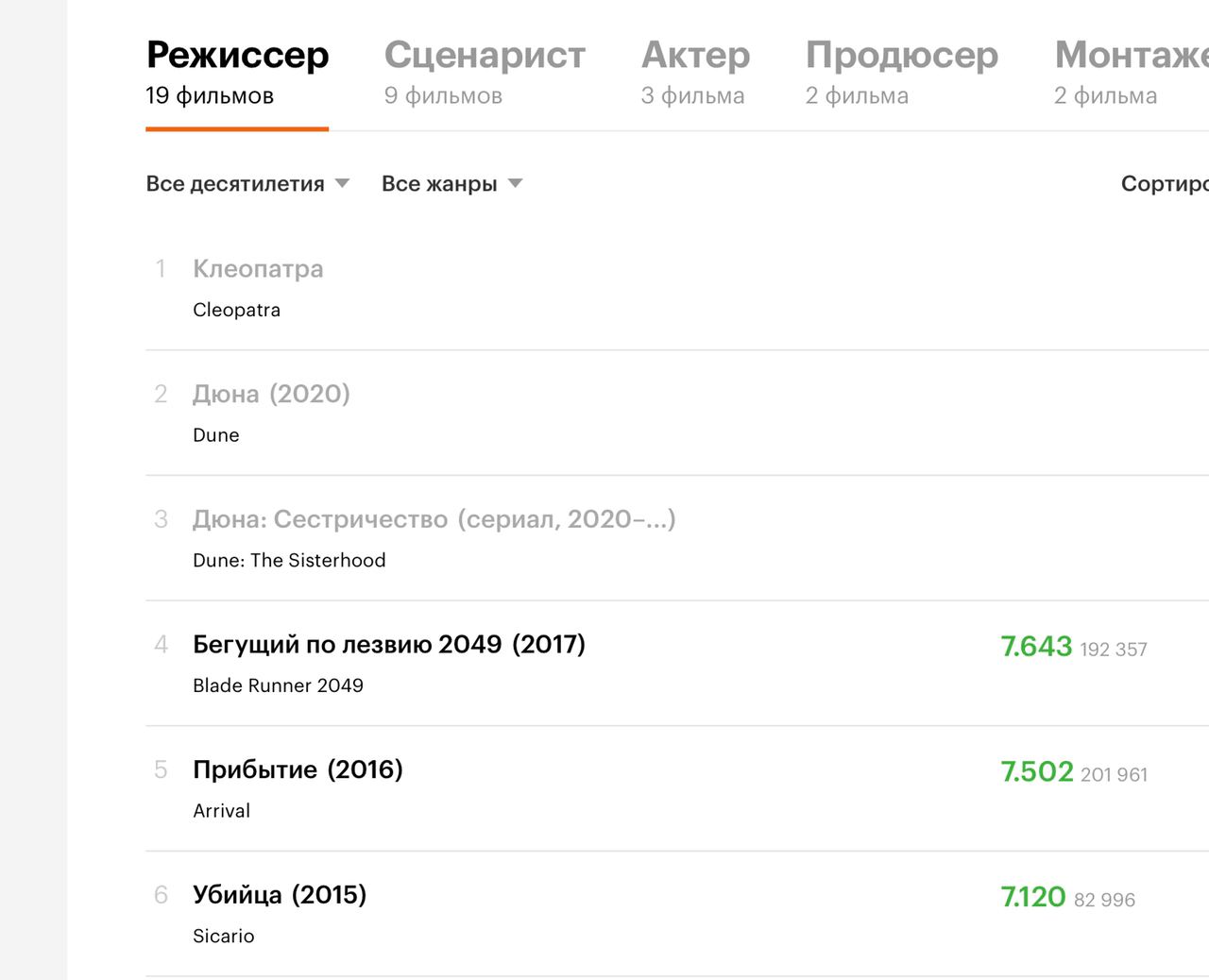Click the 7.643 rating of Blade Runner 2049
The width and height of the screenshot is (1209, 980).
(1036, 647)
